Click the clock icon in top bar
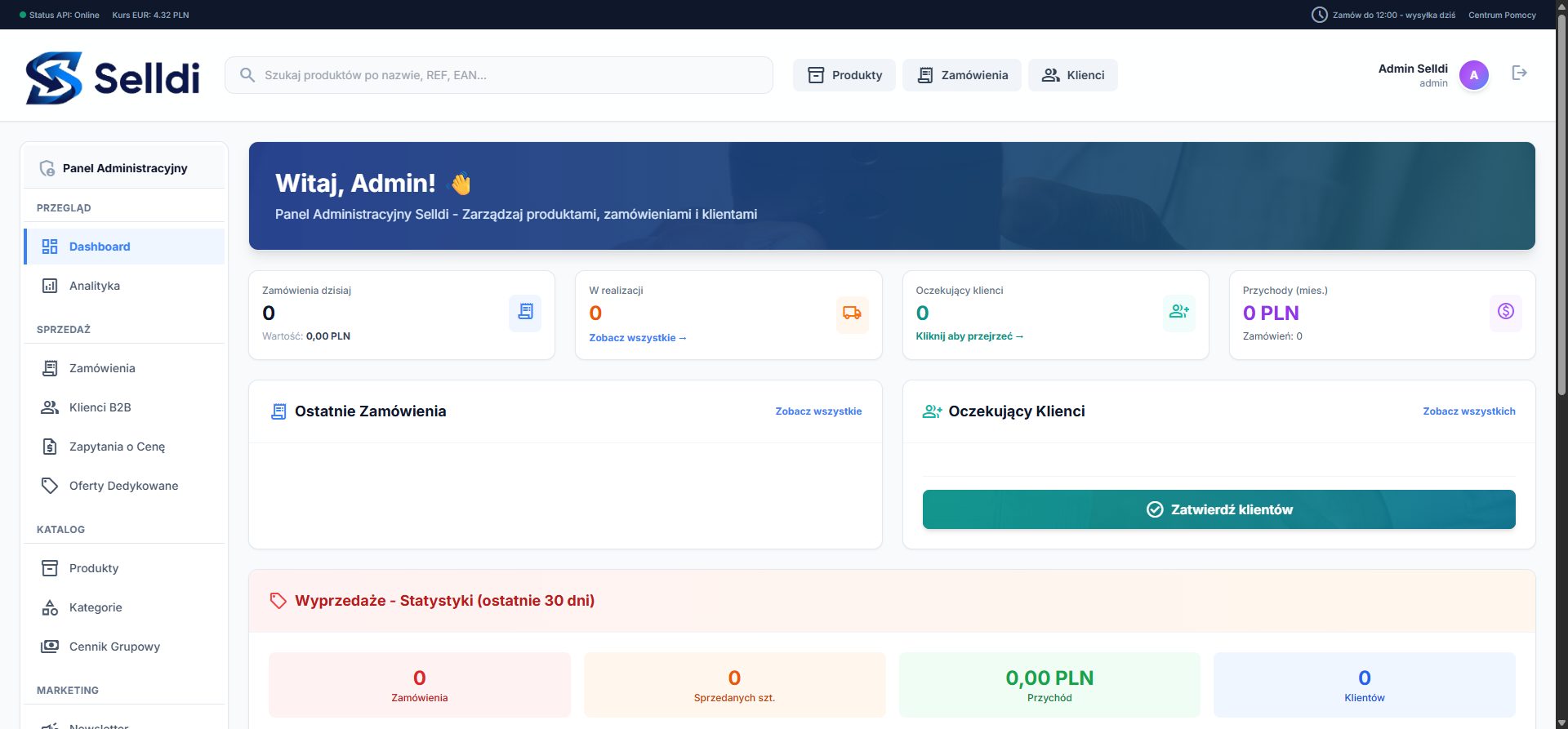 [x=1319, y=15]
